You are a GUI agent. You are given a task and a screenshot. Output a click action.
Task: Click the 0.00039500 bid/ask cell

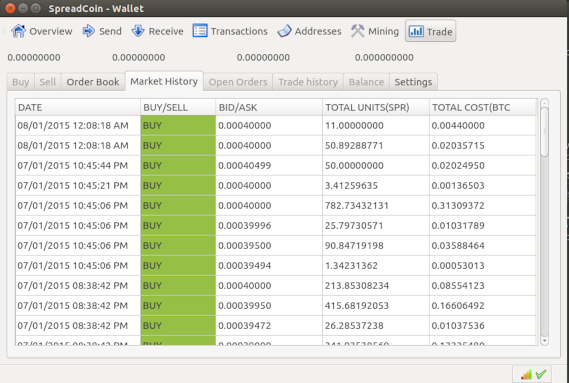[269, 245]
